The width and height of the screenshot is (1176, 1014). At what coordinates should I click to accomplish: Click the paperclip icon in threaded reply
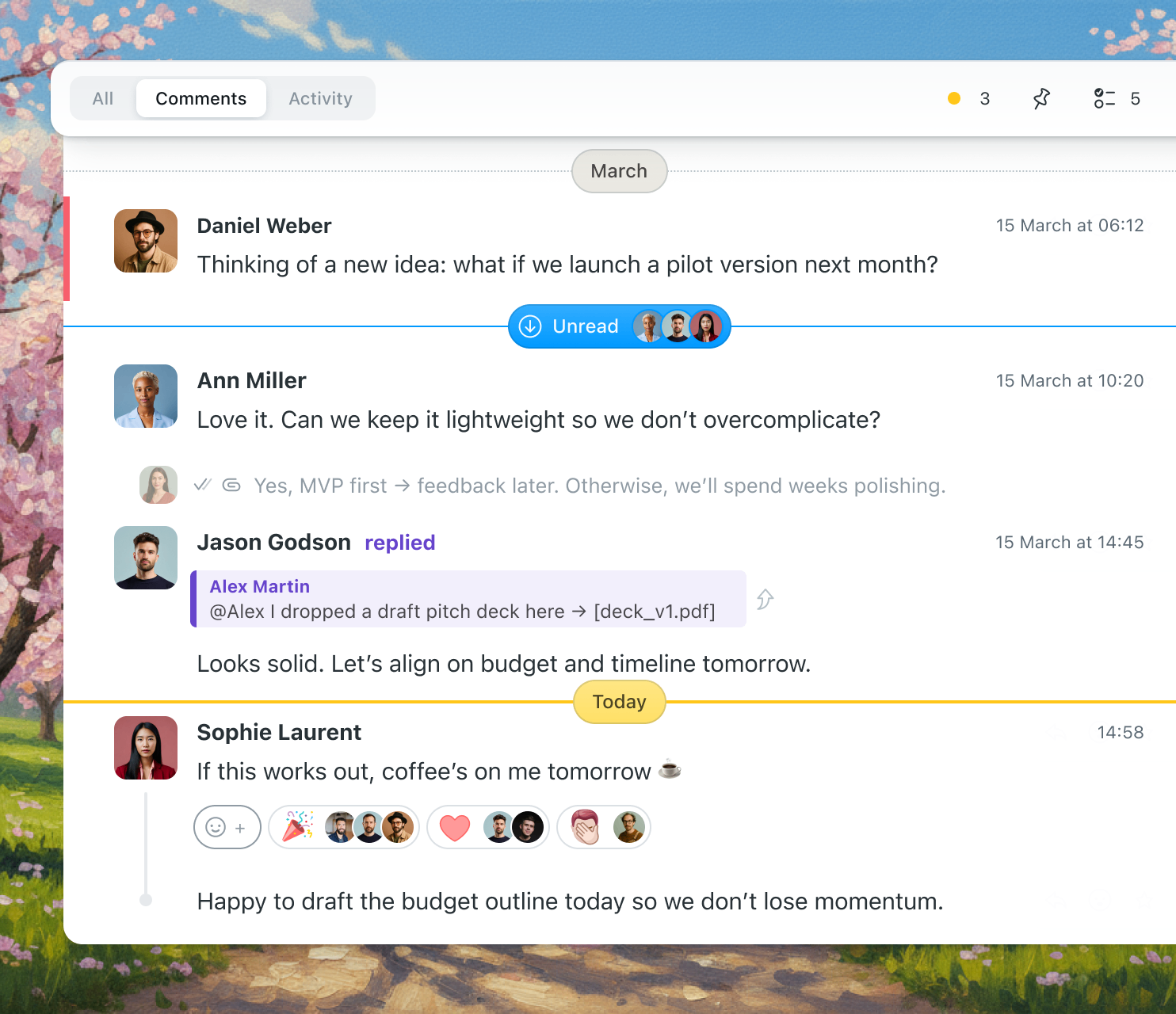231,485
